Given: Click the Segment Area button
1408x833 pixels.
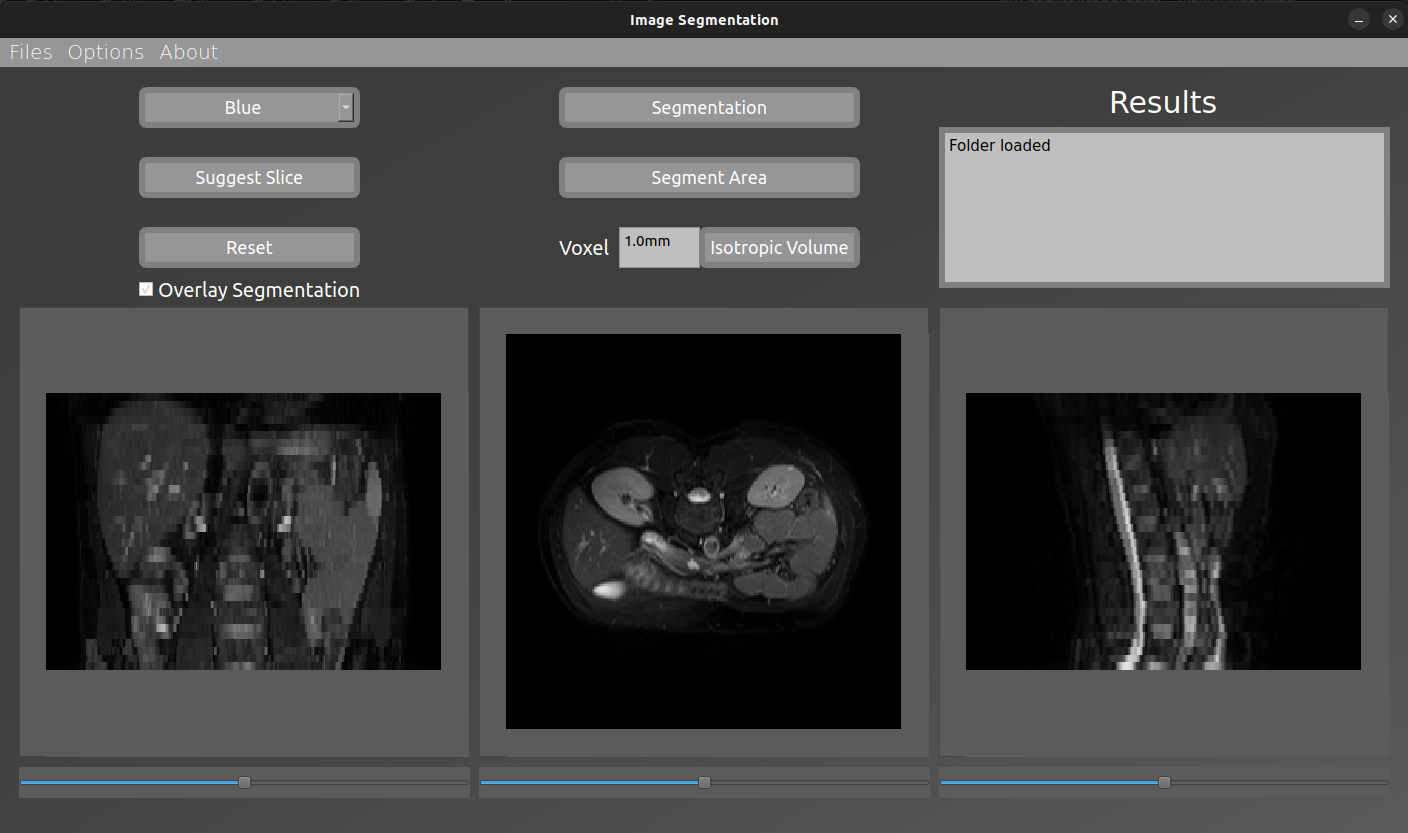Looking at the screenshot, I should [x=709, y=178].
